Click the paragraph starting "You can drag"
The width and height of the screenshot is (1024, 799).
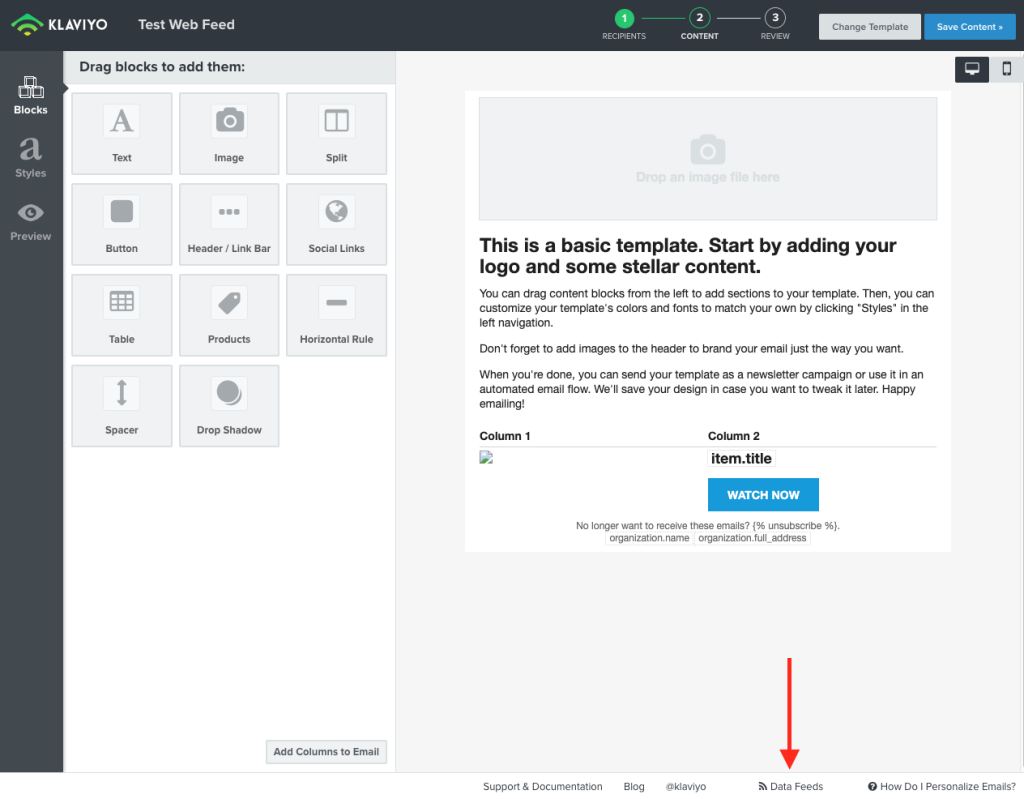tap(707, 308)
